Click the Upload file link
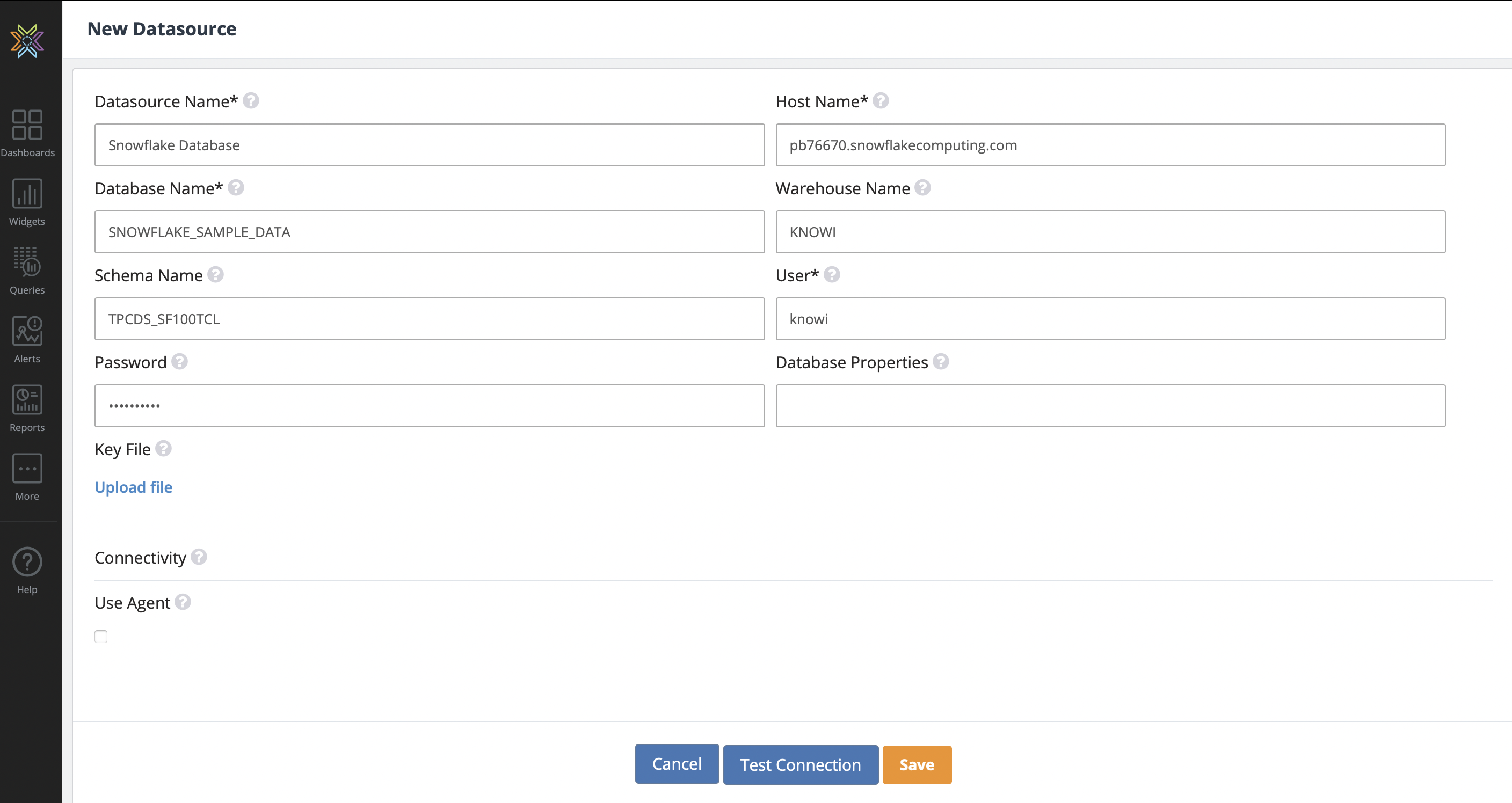This screenshot has height=803, width=1512. click(x=133, y=487)
